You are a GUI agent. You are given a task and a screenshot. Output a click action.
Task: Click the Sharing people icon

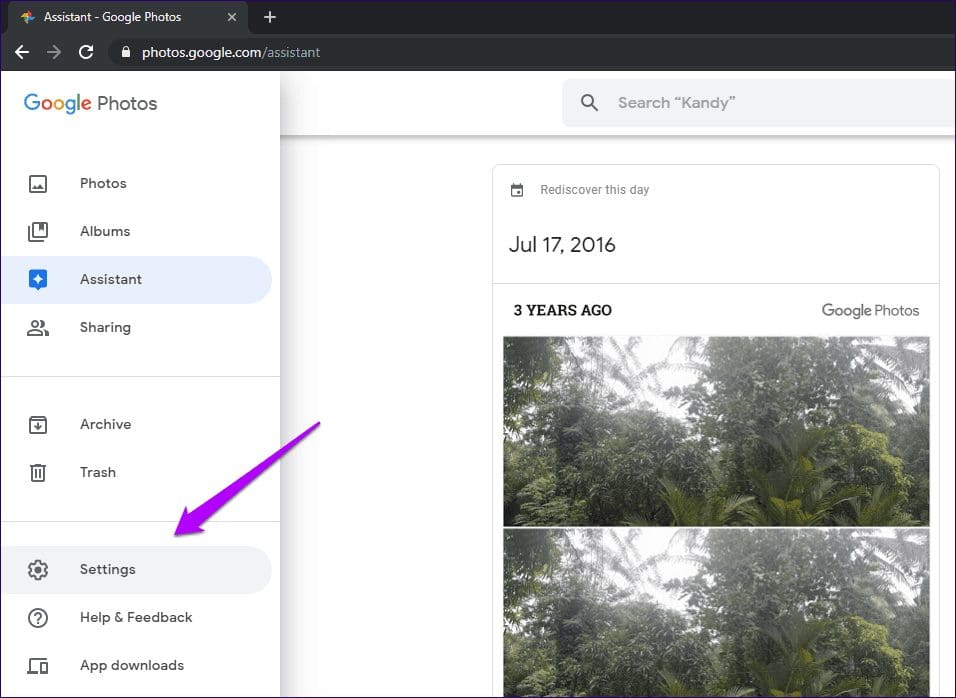[38, 328]
